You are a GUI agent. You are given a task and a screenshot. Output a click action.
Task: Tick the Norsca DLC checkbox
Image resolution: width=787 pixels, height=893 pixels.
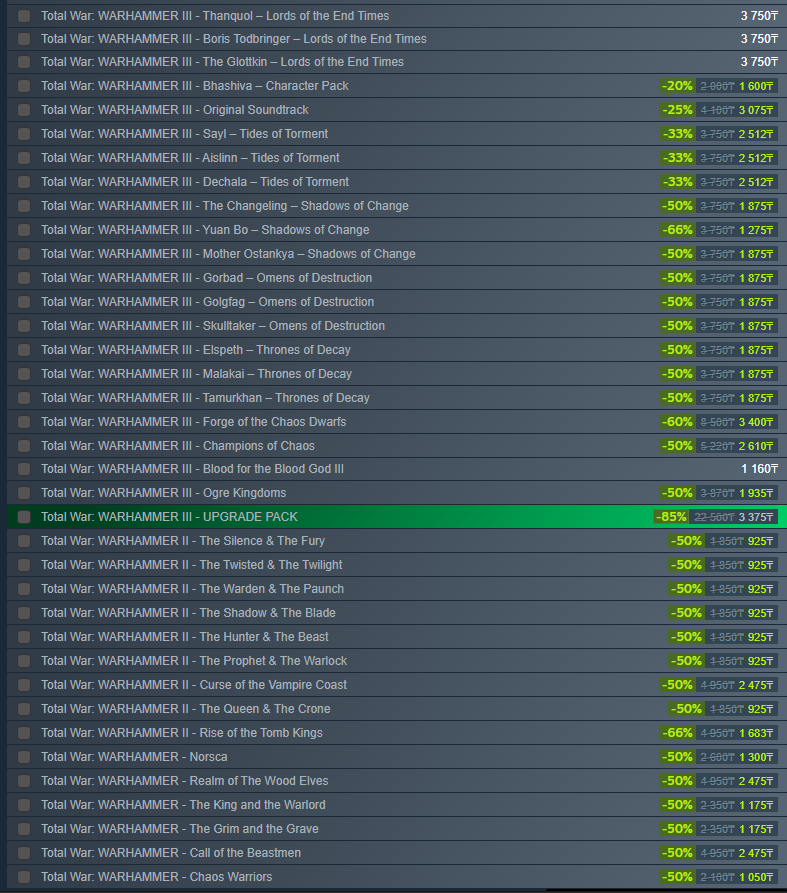(24, 757)
